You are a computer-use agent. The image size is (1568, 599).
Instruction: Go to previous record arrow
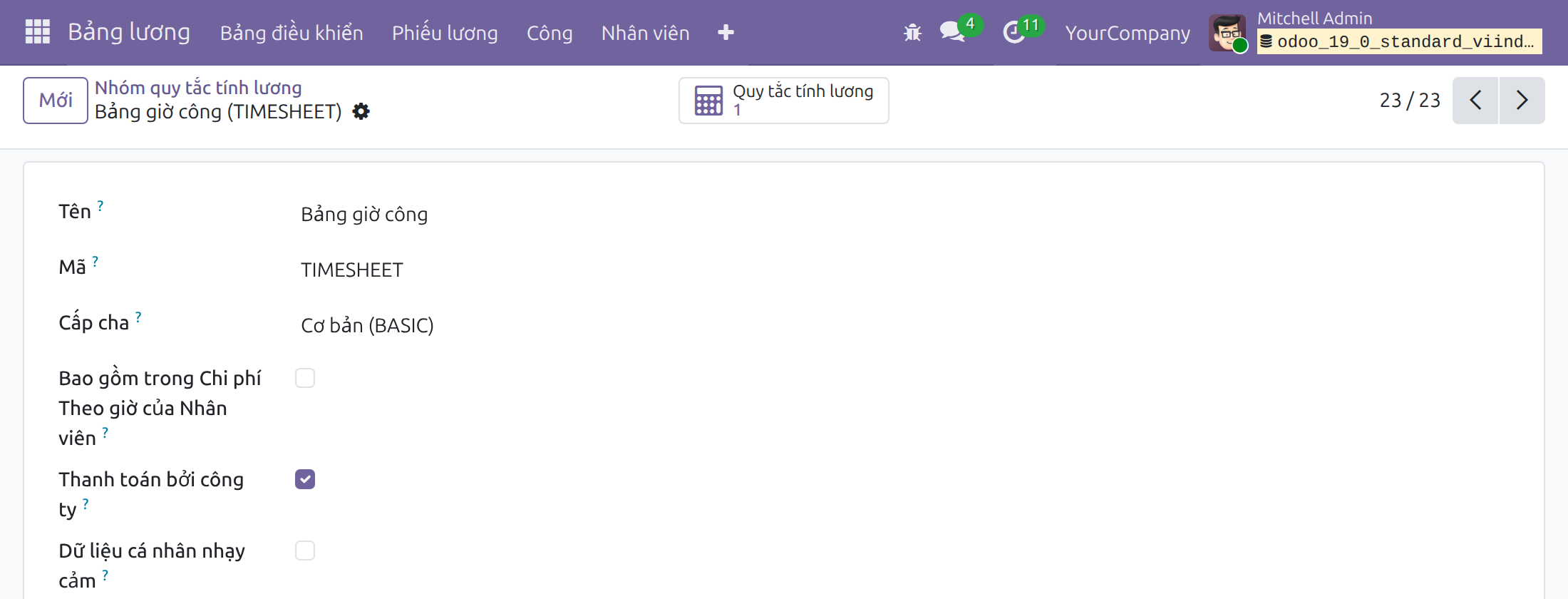coord(1475,101)
